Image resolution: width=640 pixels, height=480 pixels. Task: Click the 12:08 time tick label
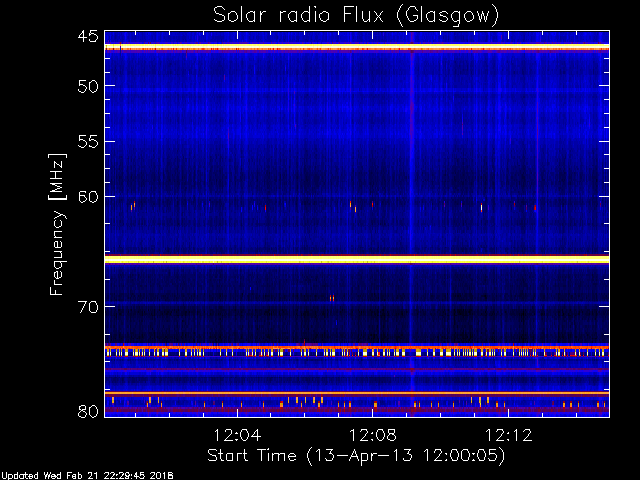(x=372, y=435)
